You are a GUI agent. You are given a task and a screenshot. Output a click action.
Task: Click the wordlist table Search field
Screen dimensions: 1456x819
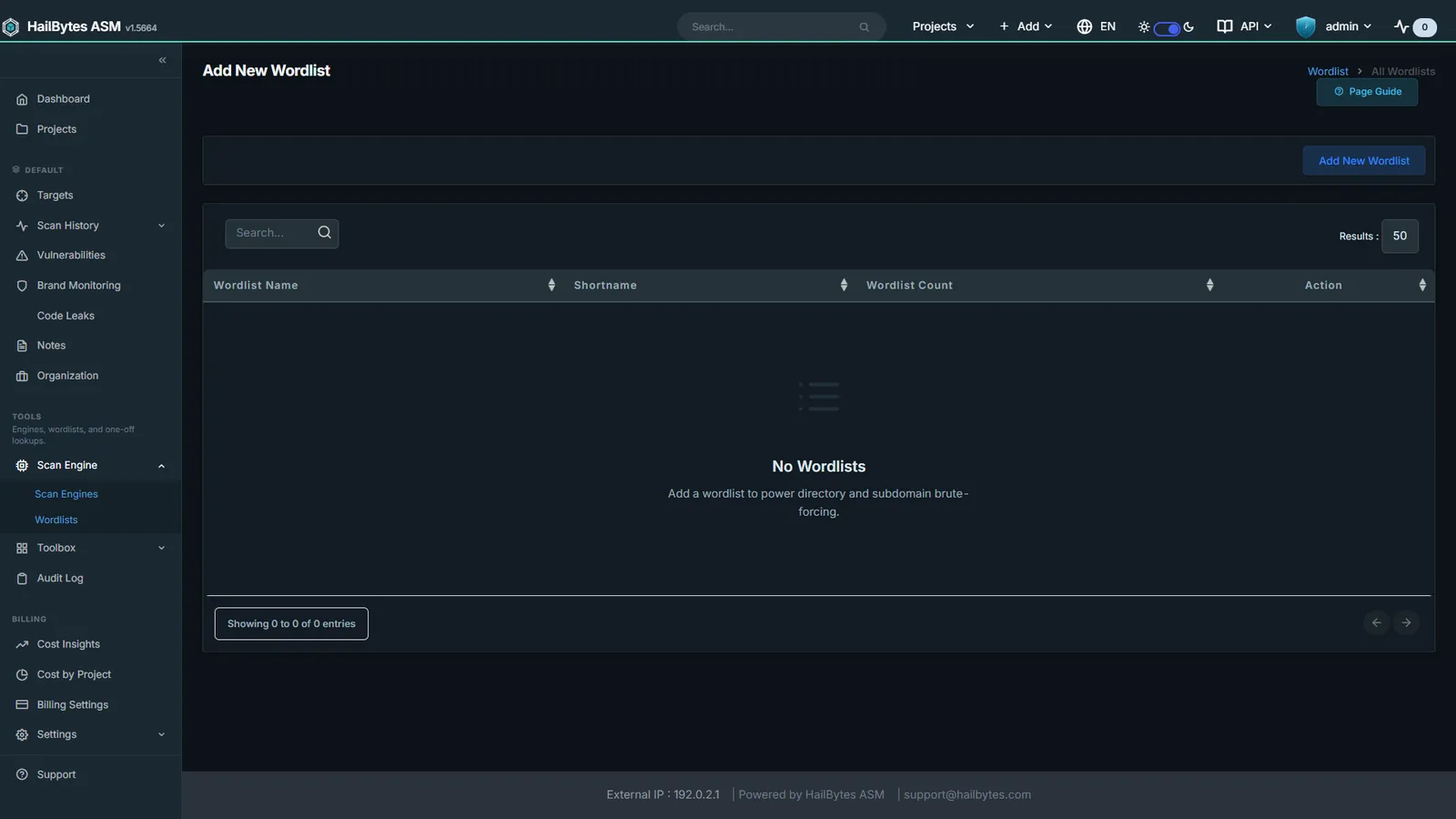click(282, 234)
